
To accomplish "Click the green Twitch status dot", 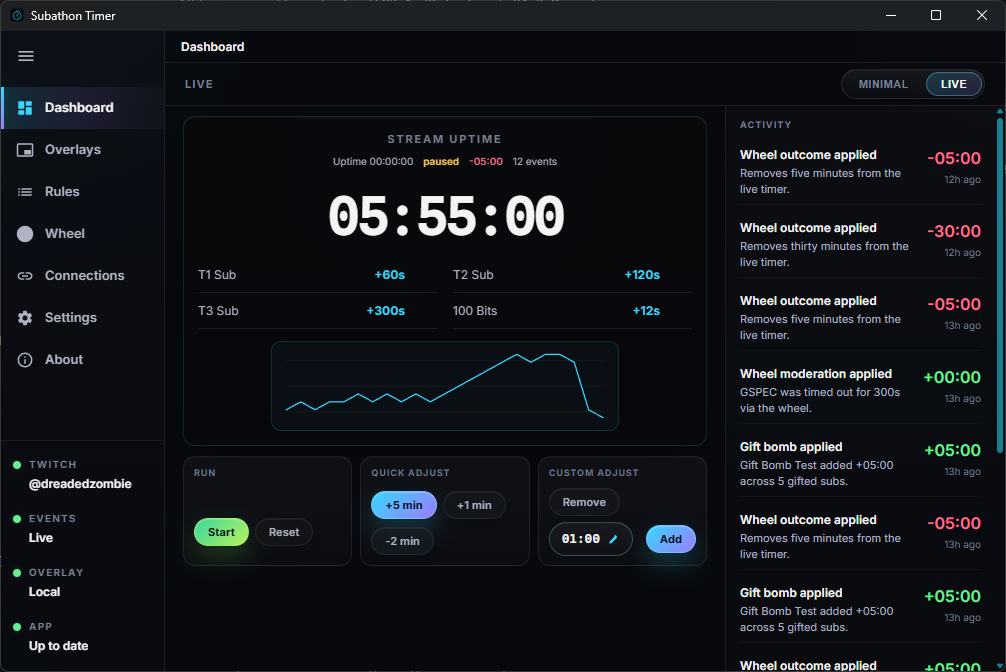I will (17, 465).
